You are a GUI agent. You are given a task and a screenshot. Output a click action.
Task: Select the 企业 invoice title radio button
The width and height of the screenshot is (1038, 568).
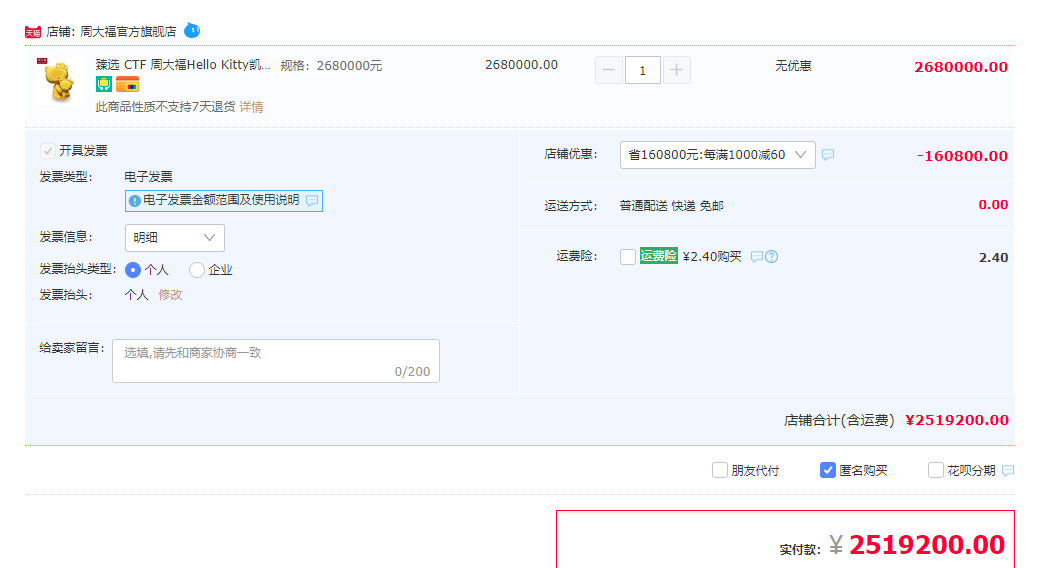click(x=197, y=270)
